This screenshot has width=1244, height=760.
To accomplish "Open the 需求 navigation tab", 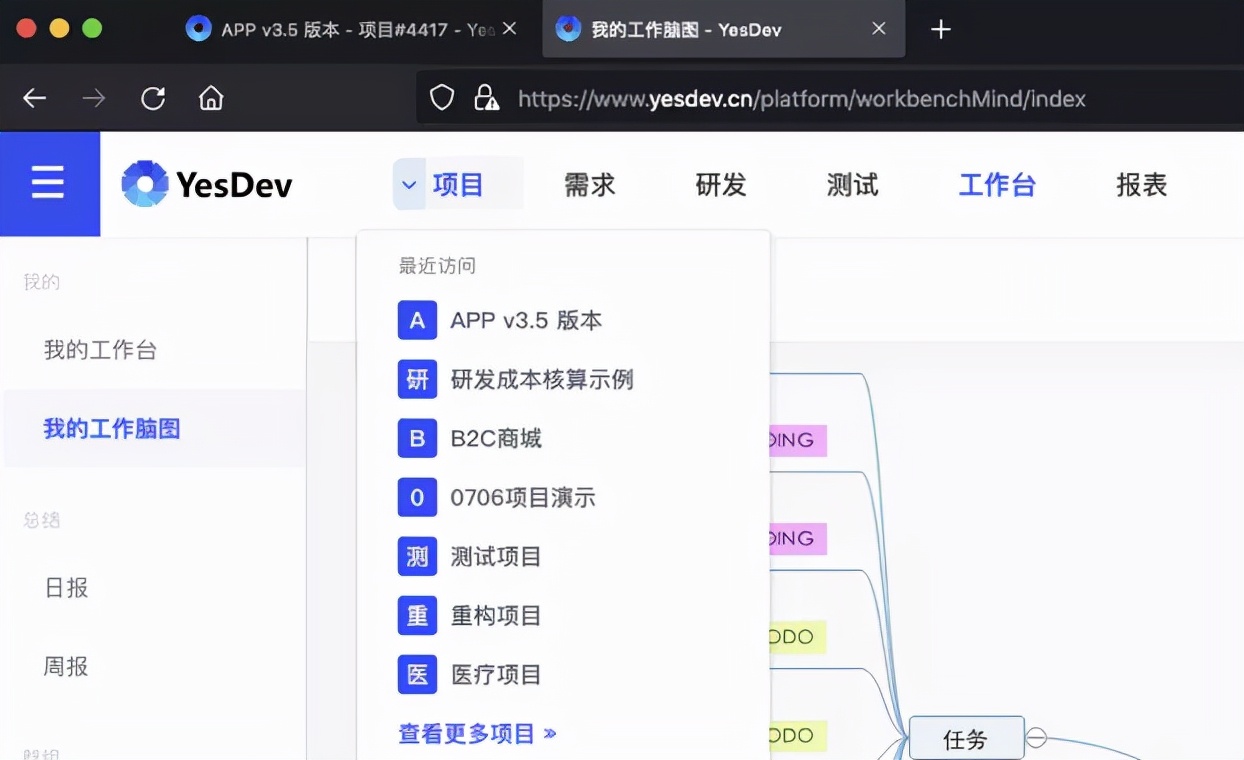I will [589, 185].
